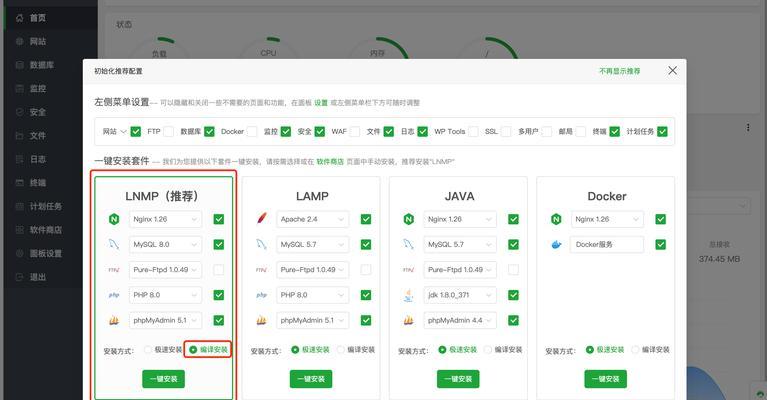This screenshot has height=400, width=767.
Task: Click the globe icon beside 网站
Action: click(20, 42)
